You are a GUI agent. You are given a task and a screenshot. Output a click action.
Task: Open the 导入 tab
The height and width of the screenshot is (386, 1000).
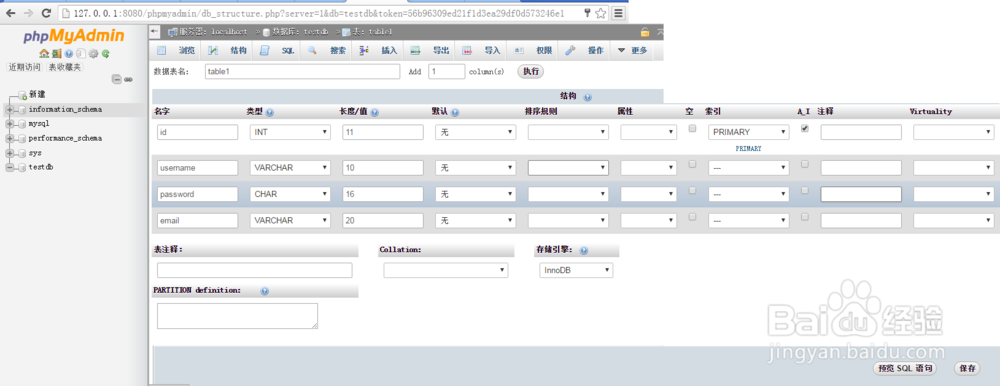point(482,50)
